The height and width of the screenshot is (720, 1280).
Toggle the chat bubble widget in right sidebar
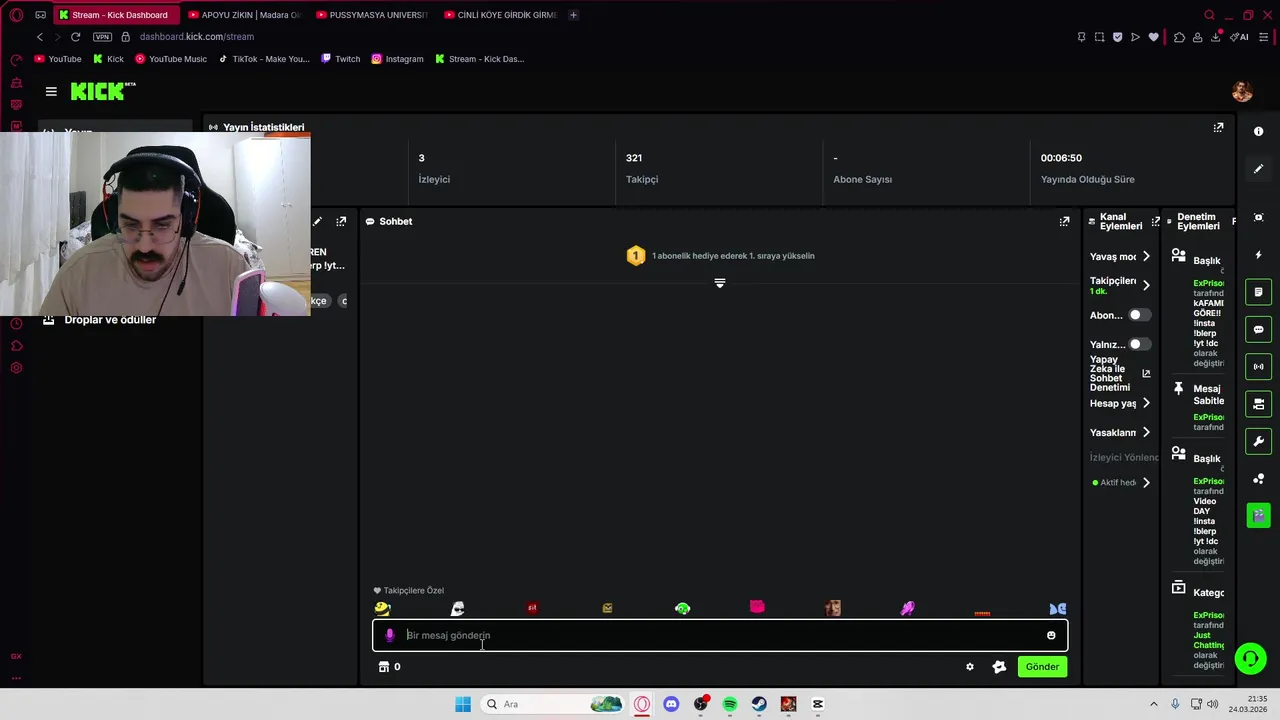(x=1258, y=330)
